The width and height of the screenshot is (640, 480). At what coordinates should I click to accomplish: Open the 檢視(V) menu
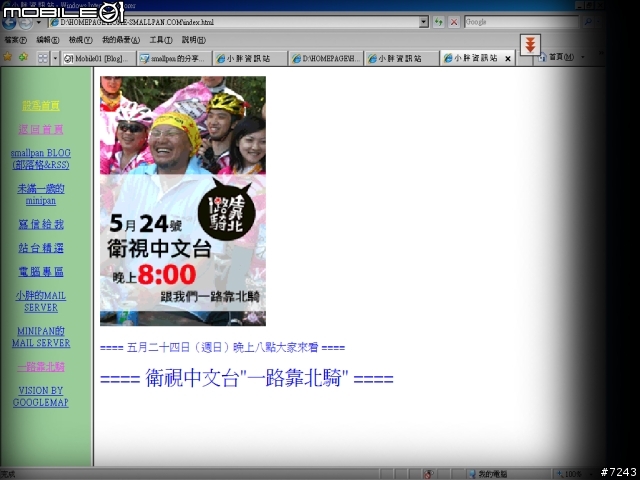(x=80, y=40)
